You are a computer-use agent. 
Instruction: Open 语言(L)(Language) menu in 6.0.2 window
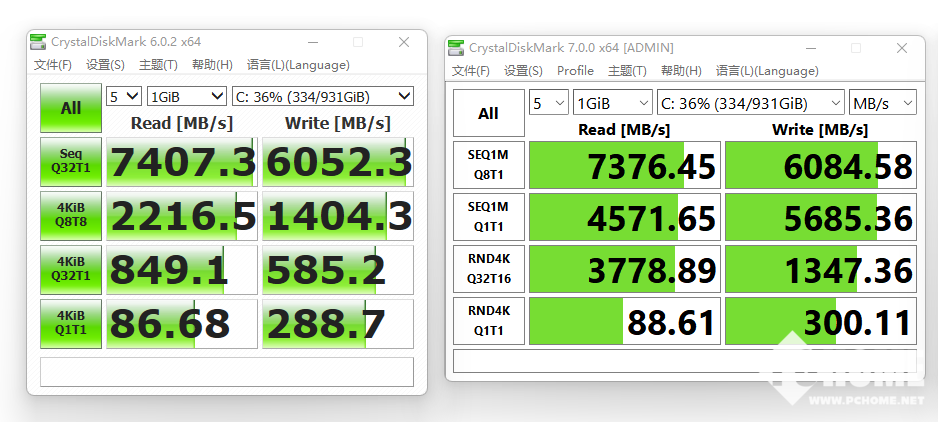pos(298,65)
